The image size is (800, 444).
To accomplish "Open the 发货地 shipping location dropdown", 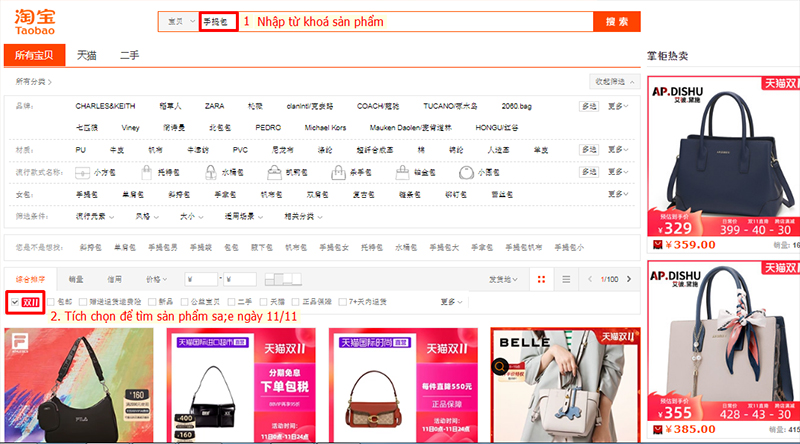I will point(503,279).
